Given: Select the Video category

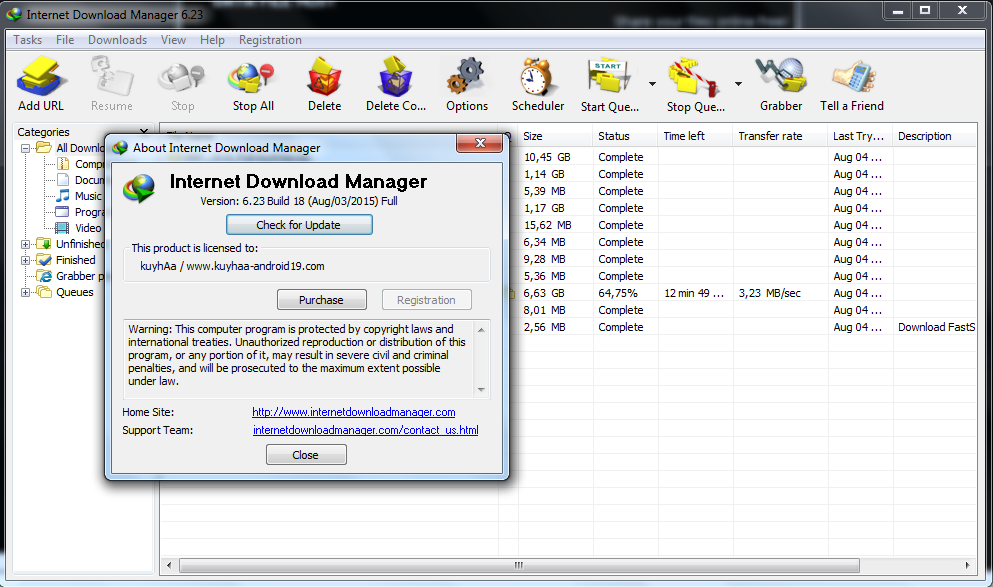Looking at the screenshot, I should click(87, 228).
